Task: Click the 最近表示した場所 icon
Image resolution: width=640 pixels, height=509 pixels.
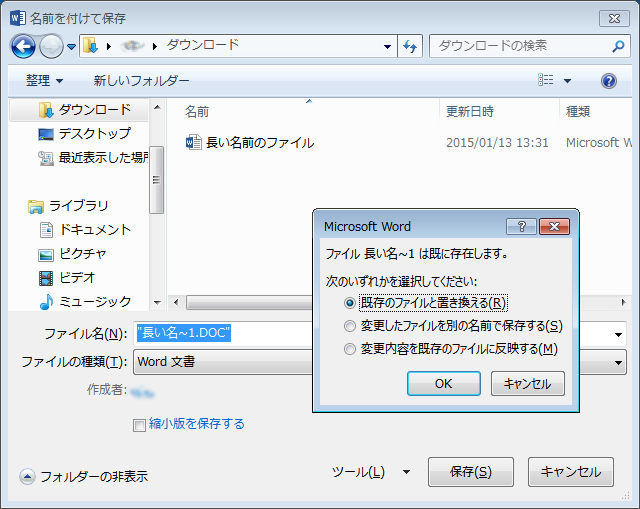Action: click(46, 158)
